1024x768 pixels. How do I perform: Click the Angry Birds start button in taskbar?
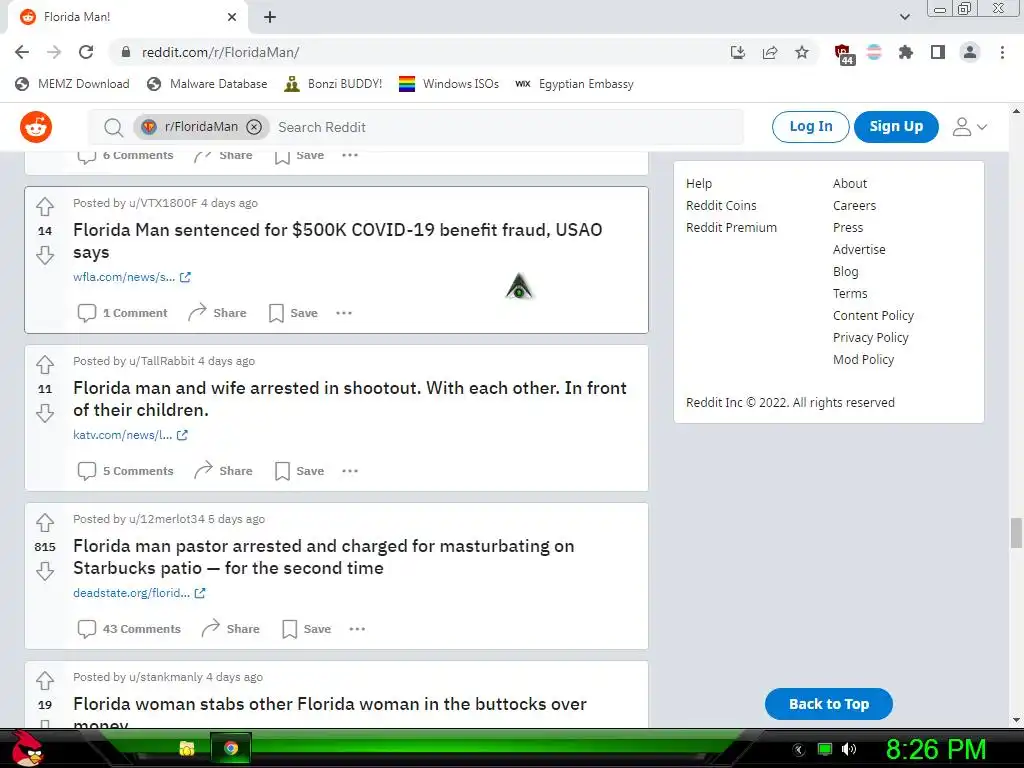[x=27, y=748]
